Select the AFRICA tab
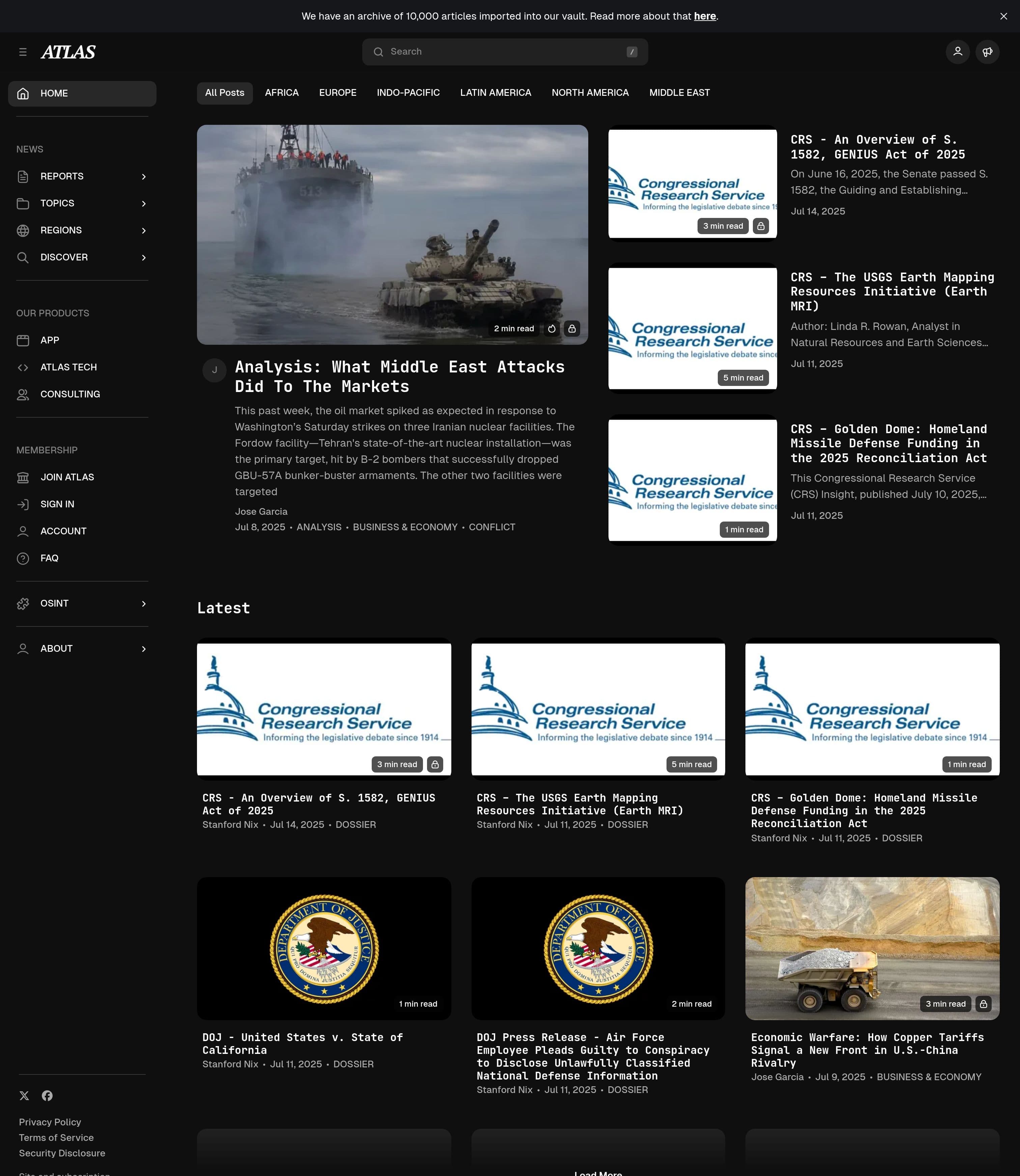The height and width of the screenshot is (1176, 1020). click(x=282, y=93)
